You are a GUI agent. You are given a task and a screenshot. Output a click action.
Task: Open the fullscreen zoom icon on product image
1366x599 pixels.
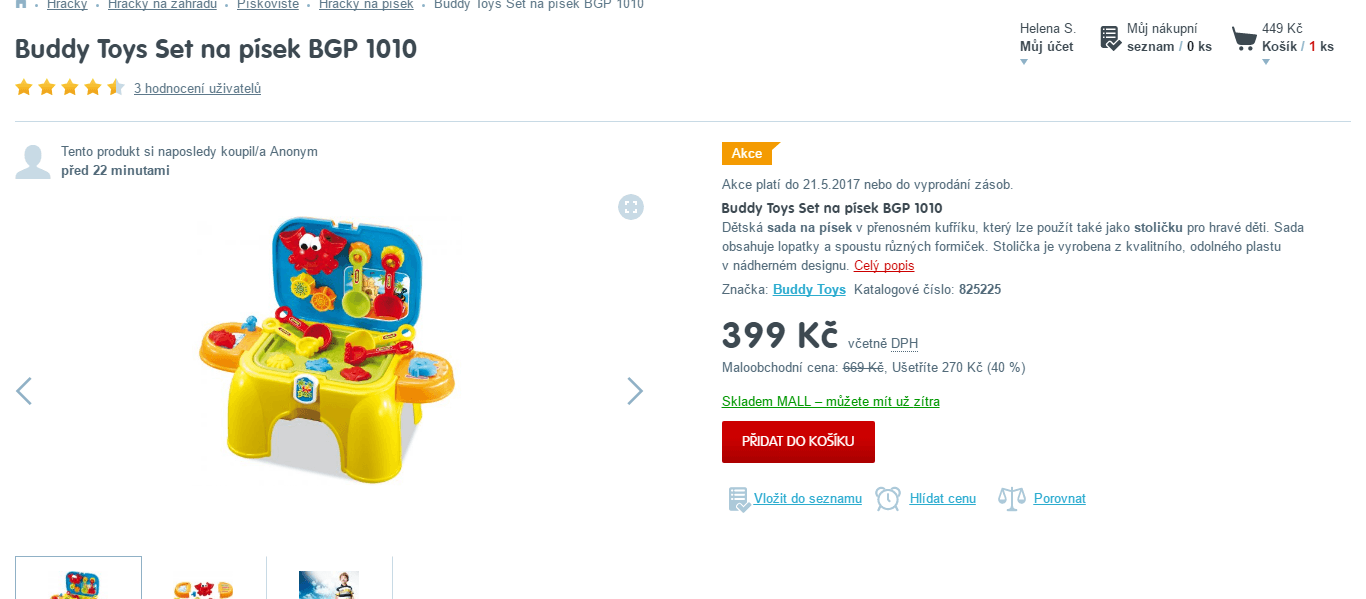click(x=631, y=207)
